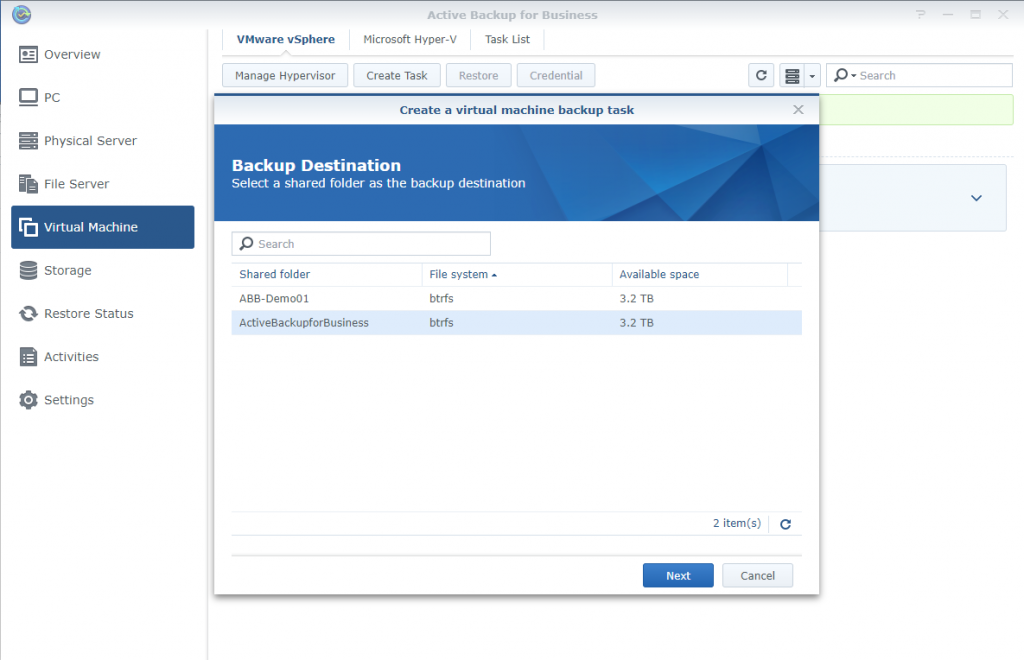Click the shared folder search field
Viewport: 1024px width, 660px height.
361,244
